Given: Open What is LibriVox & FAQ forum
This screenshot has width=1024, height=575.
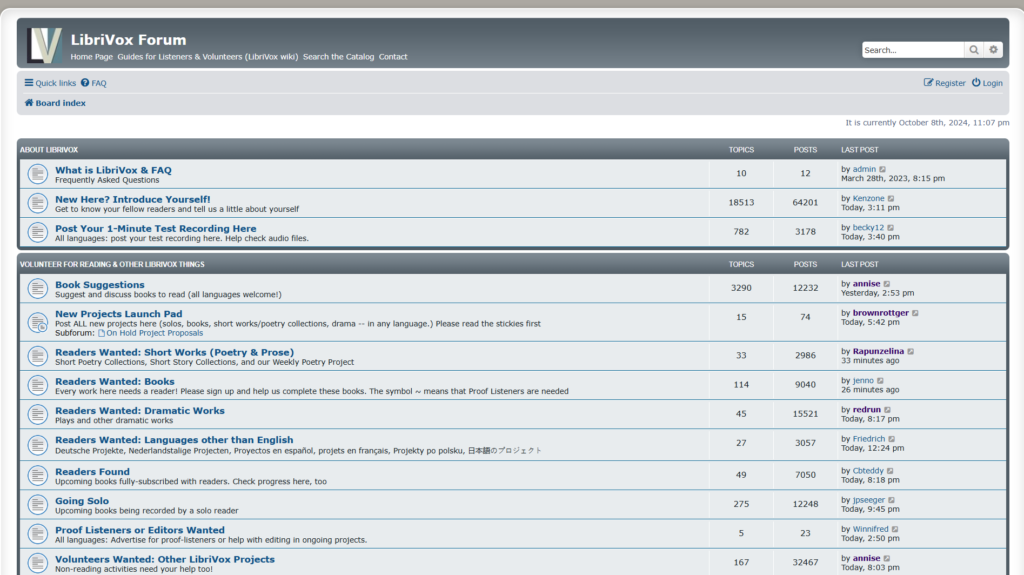Looking at the screenshot, I should (113, 170).
